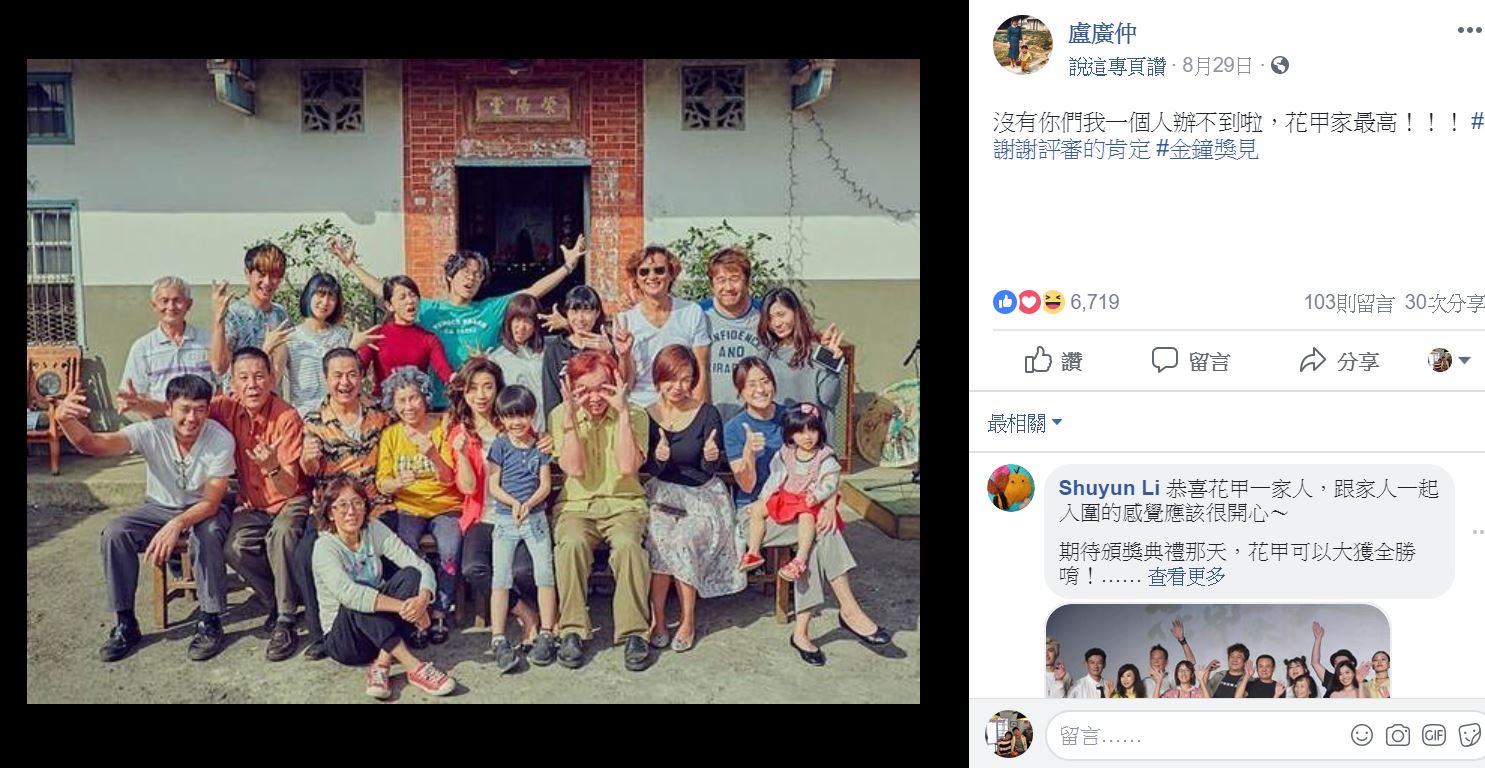1485x768 pixels.
Task: Show the 103則留言 comments count
Action: click(1349, 303)
